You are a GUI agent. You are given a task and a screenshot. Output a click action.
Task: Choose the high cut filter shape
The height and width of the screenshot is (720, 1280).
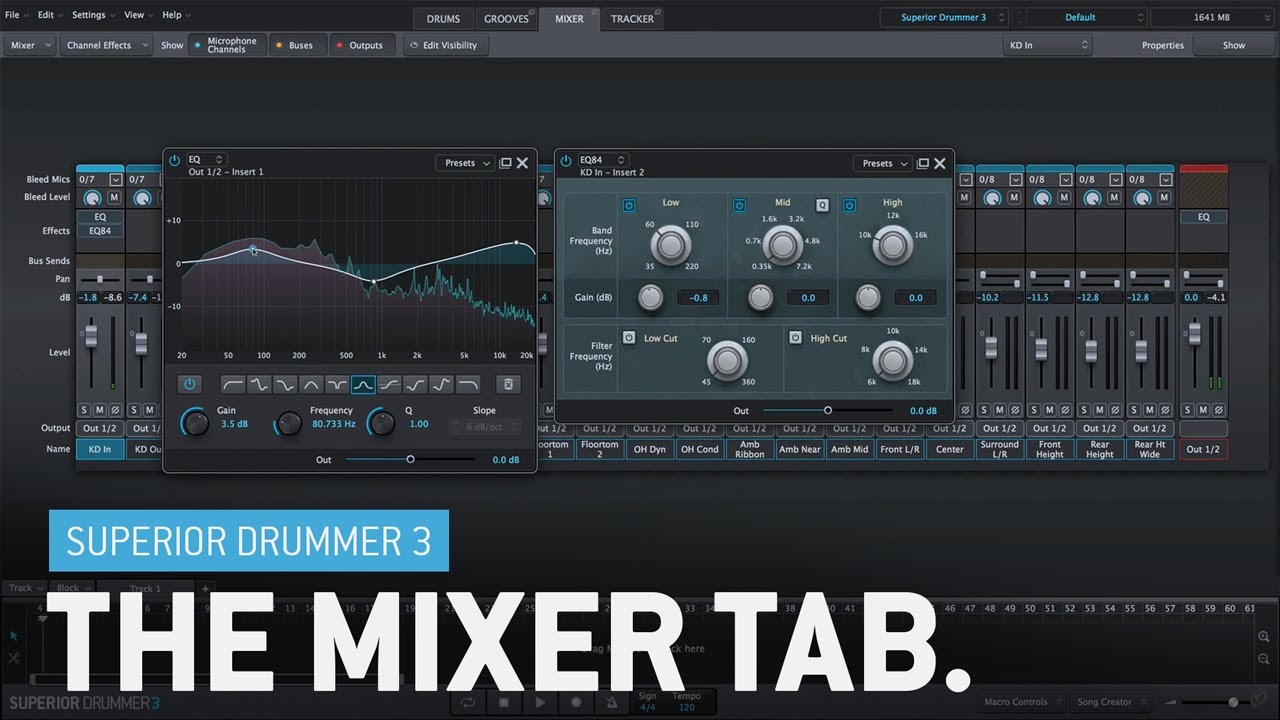point(467,384)
